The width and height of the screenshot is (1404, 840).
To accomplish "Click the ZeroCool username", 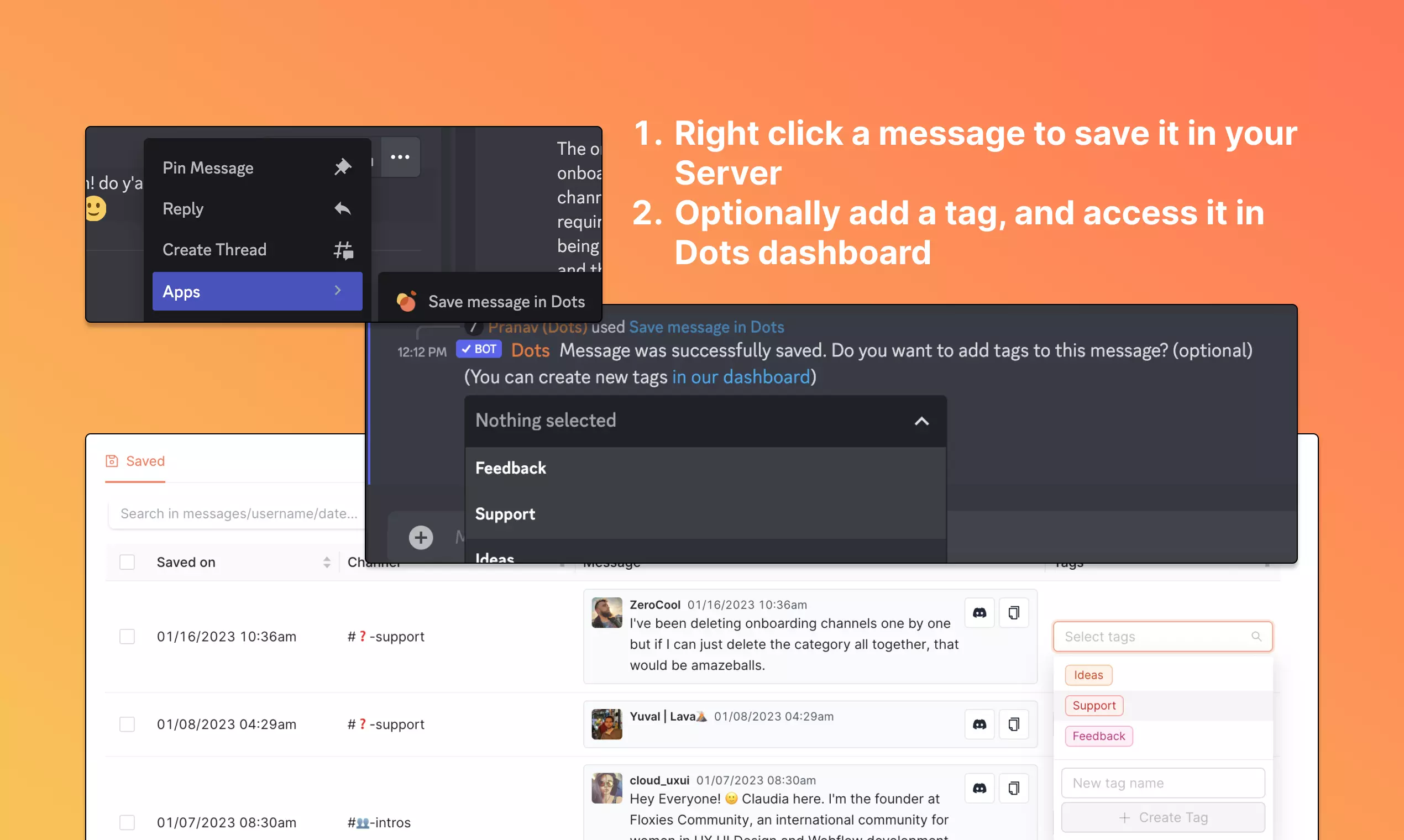I will [x=654, y=605].
